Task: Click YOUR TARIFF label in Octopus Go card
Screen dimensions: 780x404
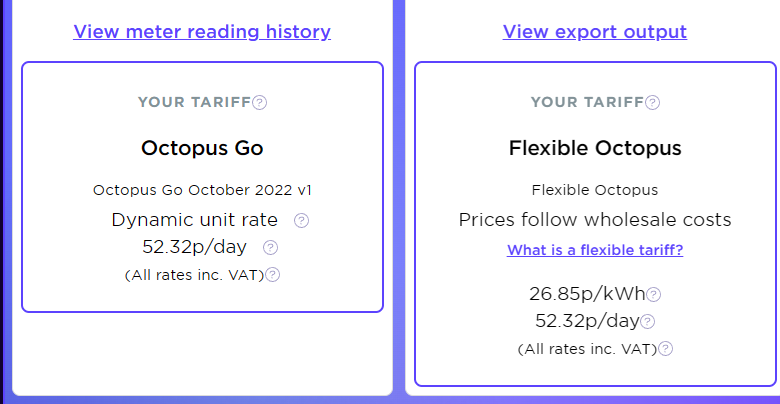Action: [x=195, y=102]
